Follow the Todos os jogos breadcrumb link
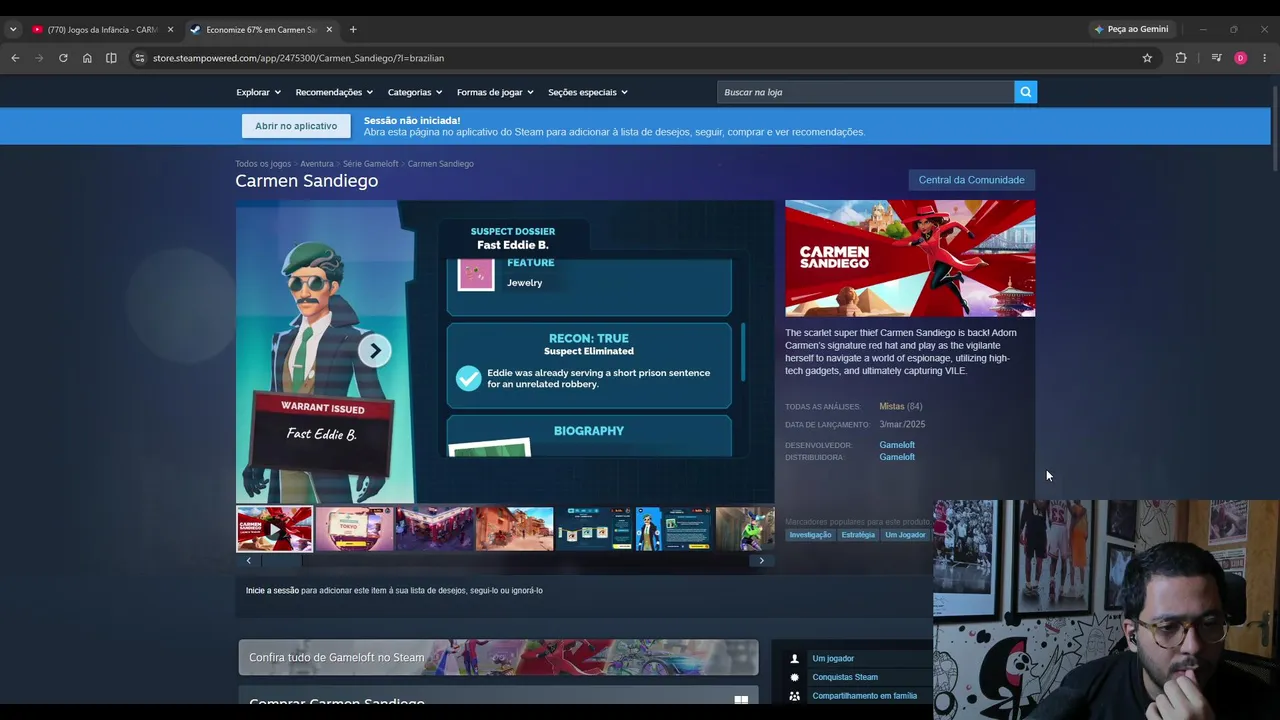This screenshot has width=1280, height=720. click(263, 164)
